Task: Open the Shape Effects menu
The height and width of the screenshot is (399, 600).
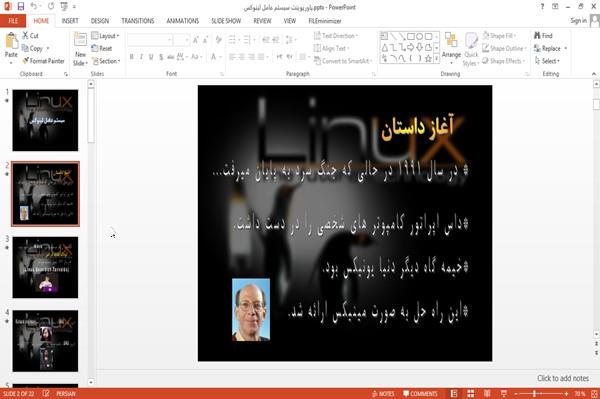Action: [x=504, y=61]
